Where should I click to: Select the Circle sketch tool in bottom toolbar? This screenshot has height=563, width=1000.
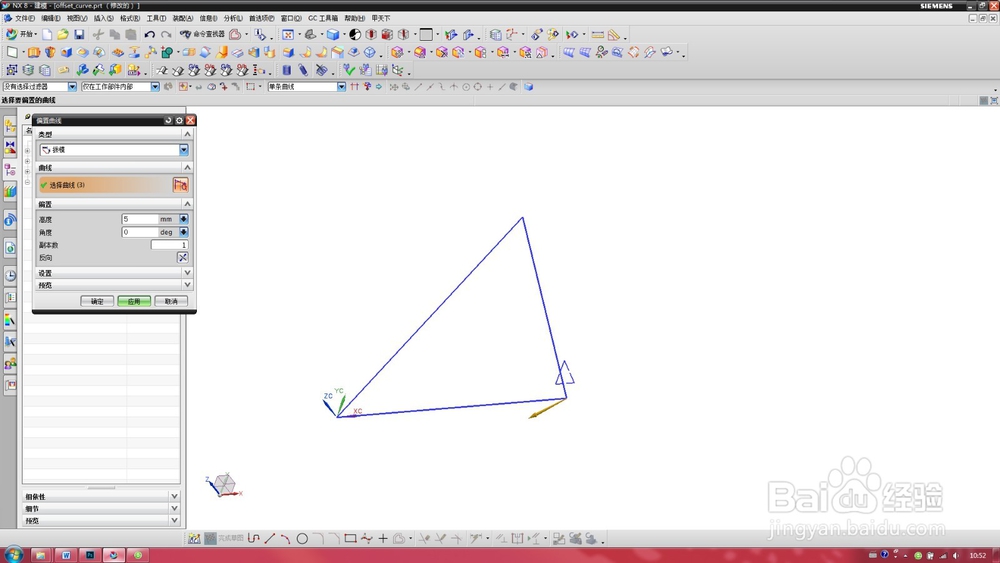(302, 539)
